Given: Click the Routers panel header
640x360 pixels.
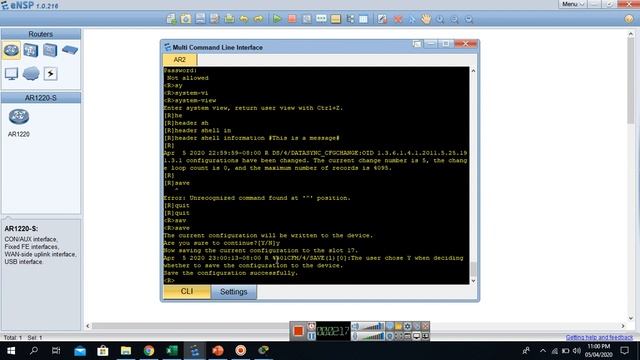Looking at the screenshot, I should pyautogui.click(x=41, y=34).
